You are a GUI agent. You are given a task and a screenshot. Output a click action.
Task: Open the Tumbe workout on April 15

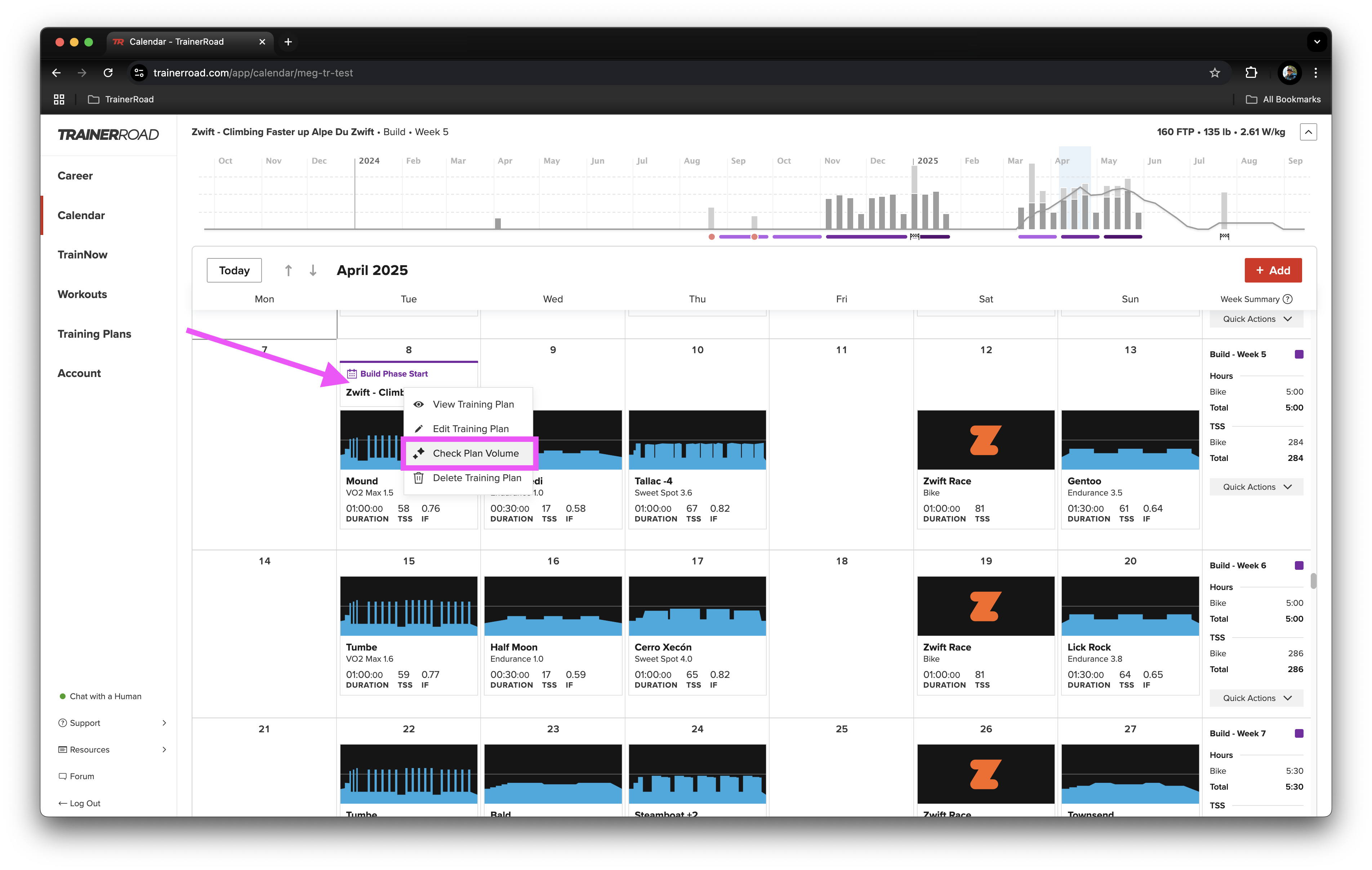(x=409, y=635)
